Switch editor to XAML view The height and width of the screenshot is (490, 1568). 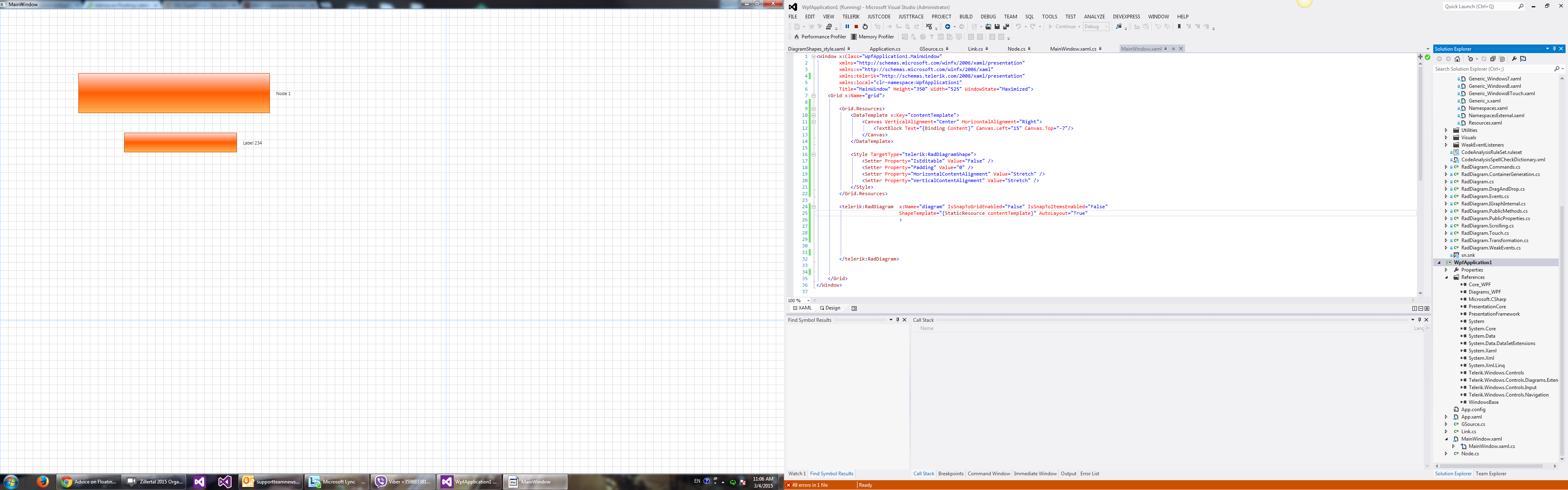(x=803, y=308)
